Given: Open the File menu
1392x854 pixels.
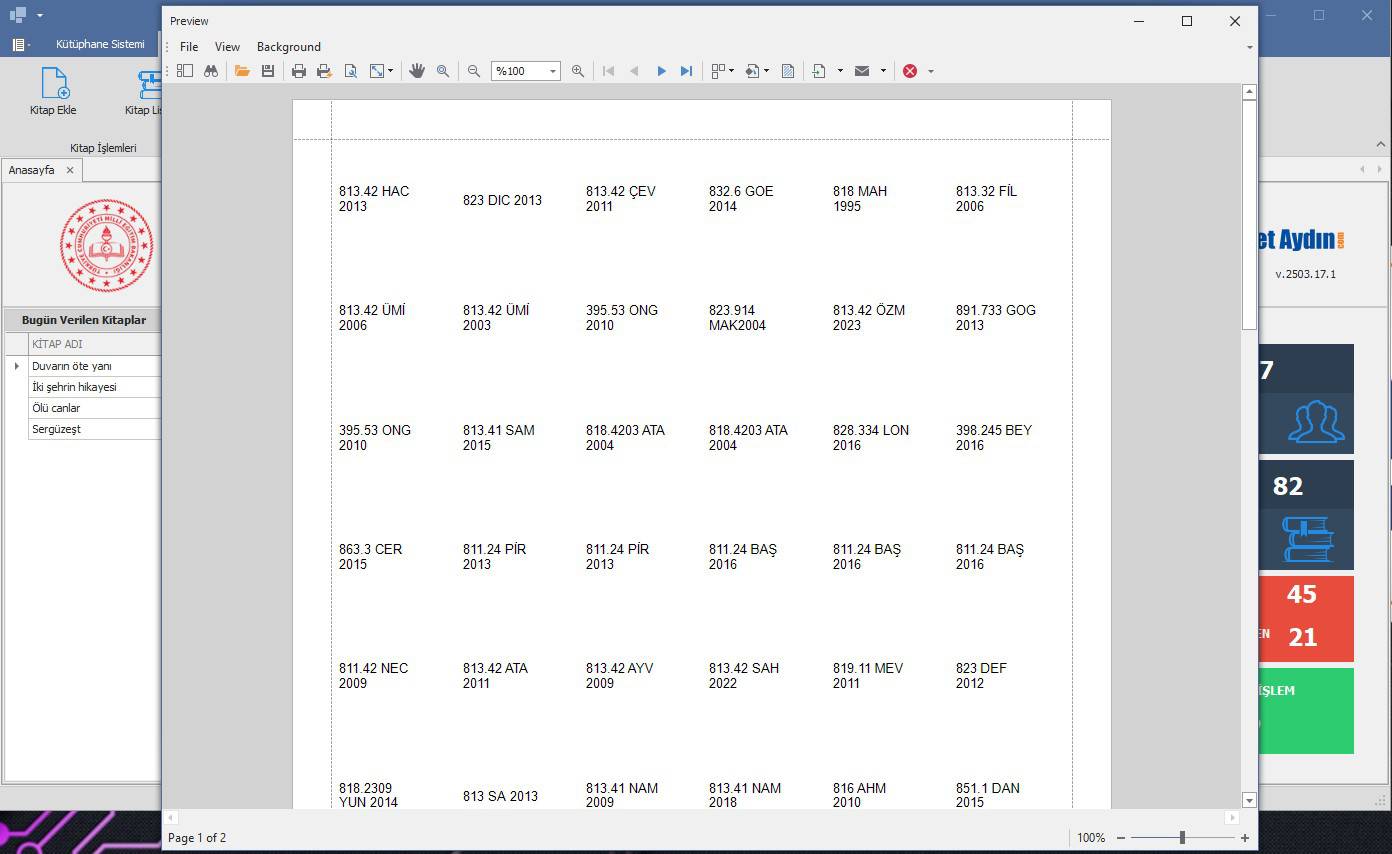Looking at the screenshot, I should click(x=189, y=47).
